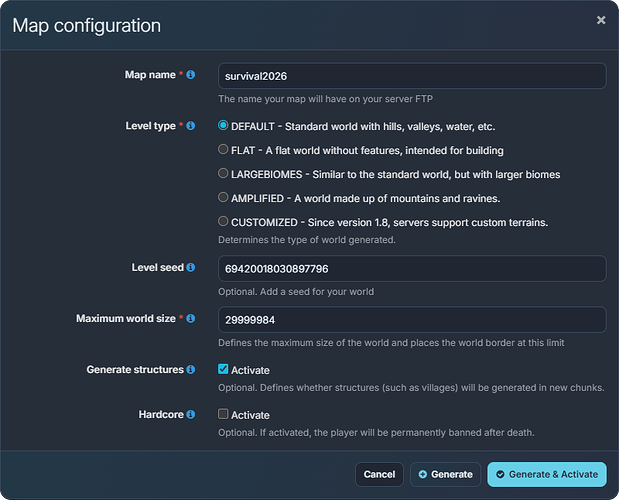The height and width of the screenshot is (500, 619).
Task: Click the Generate structures label
Action: pos(135,369)
